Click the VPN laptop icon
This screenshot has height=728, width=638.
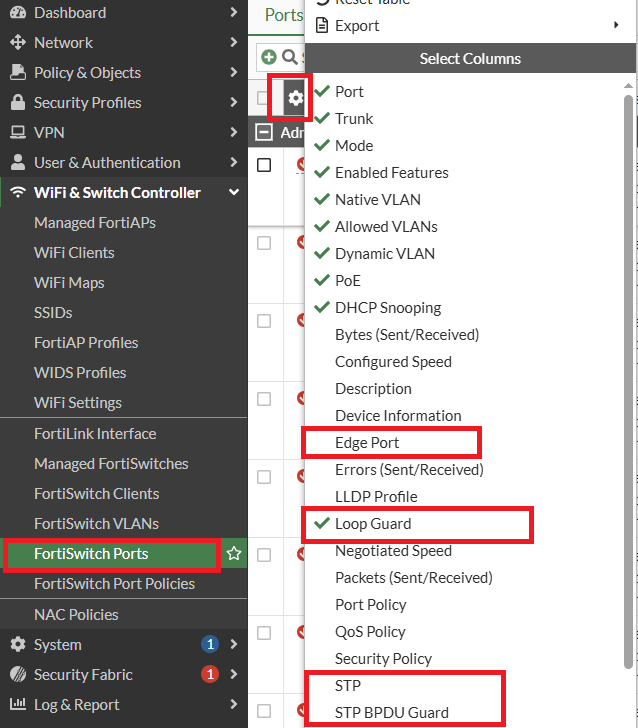pos(17,133)
